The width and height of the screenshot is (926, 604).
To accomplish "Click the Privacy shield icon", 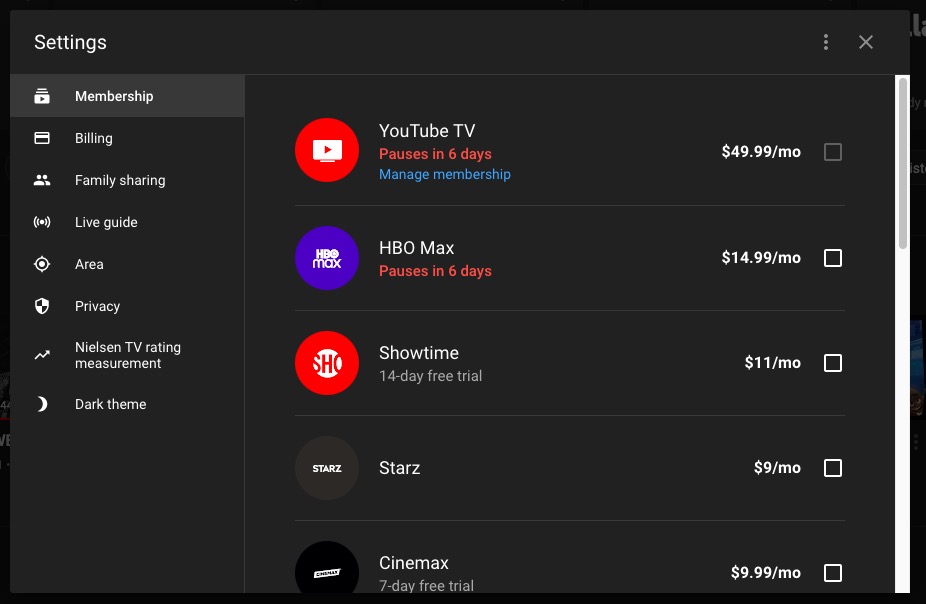I will coord(42,306).
